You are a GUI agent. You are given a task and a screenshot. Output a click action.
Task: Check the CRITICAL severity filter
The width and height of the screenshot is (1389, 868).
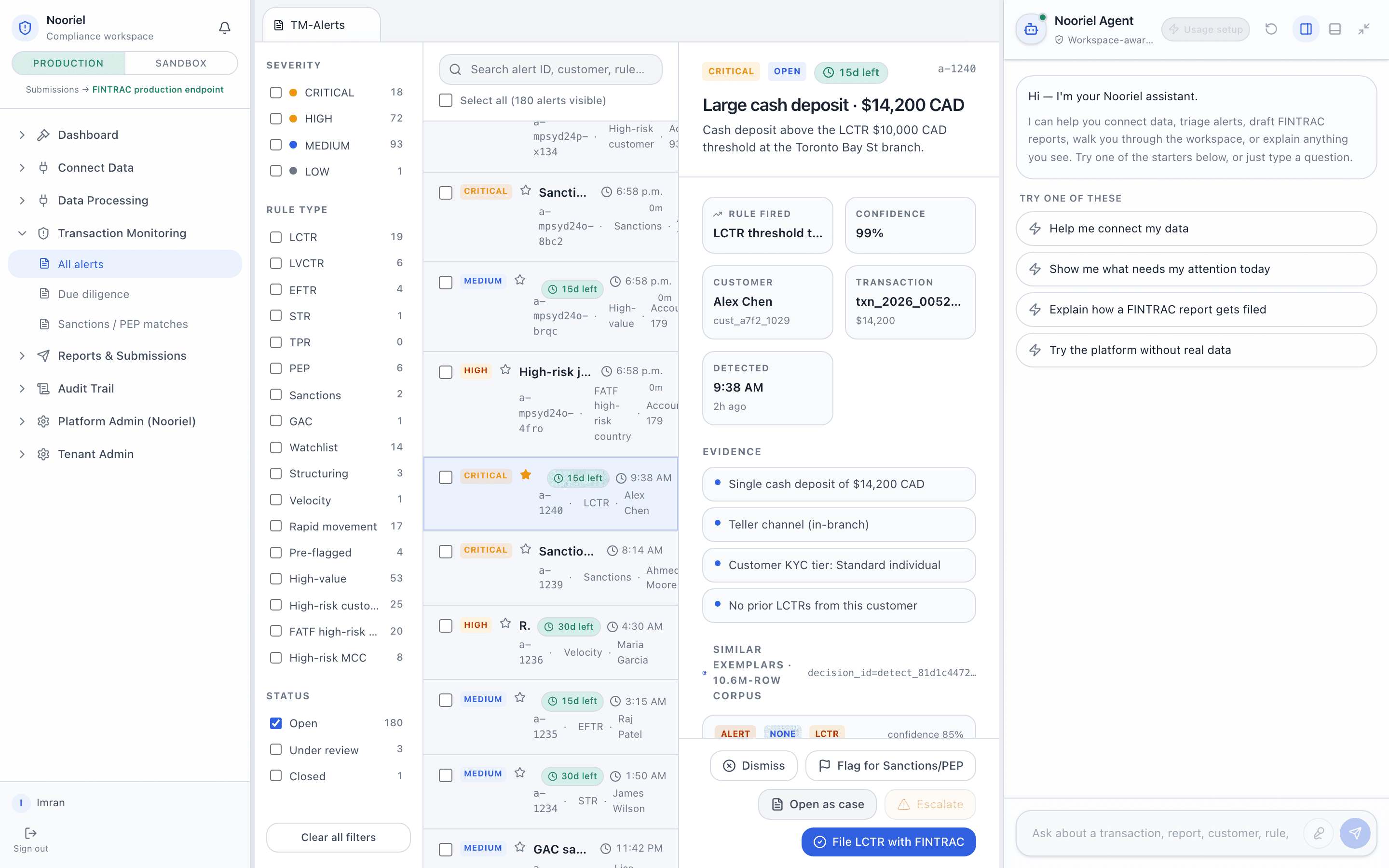275,93
